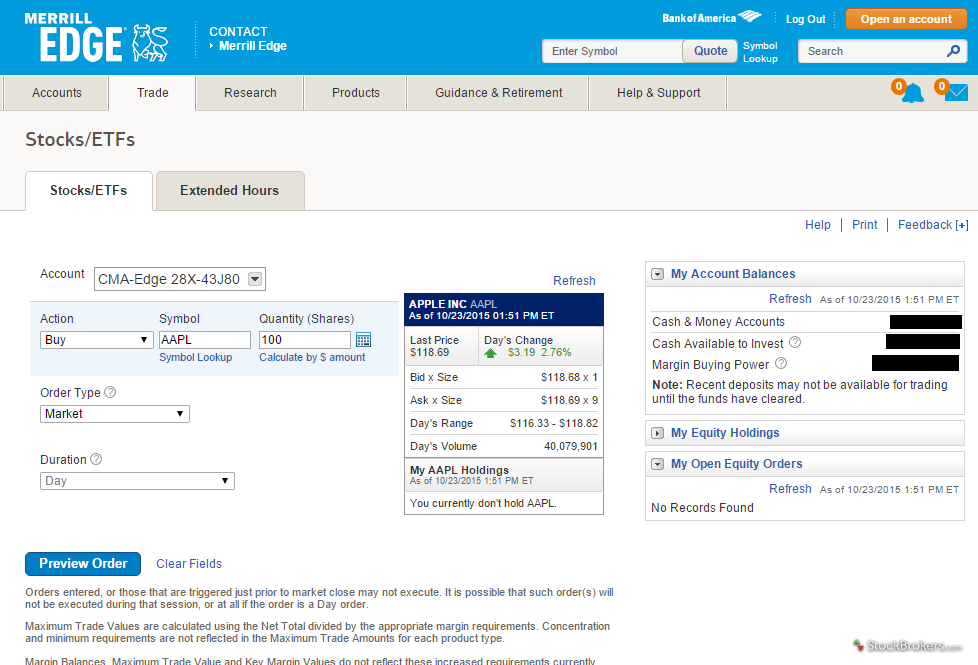Open the Account dropdown CMA-Edge 28X-43J80
Screen dimensions: 978x665
point(180,279)
